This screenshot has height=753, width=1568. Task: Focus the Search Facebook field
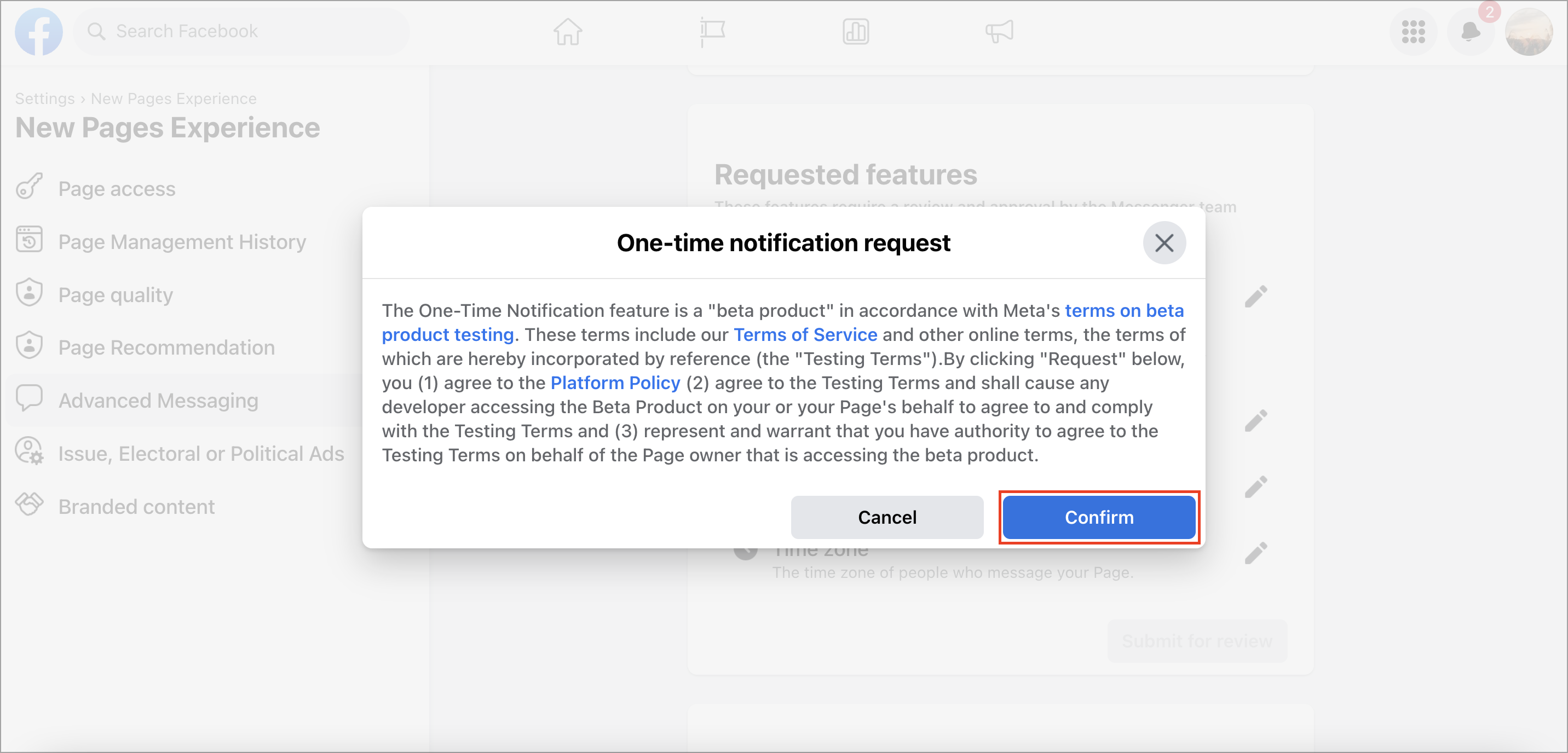point(241,32)
